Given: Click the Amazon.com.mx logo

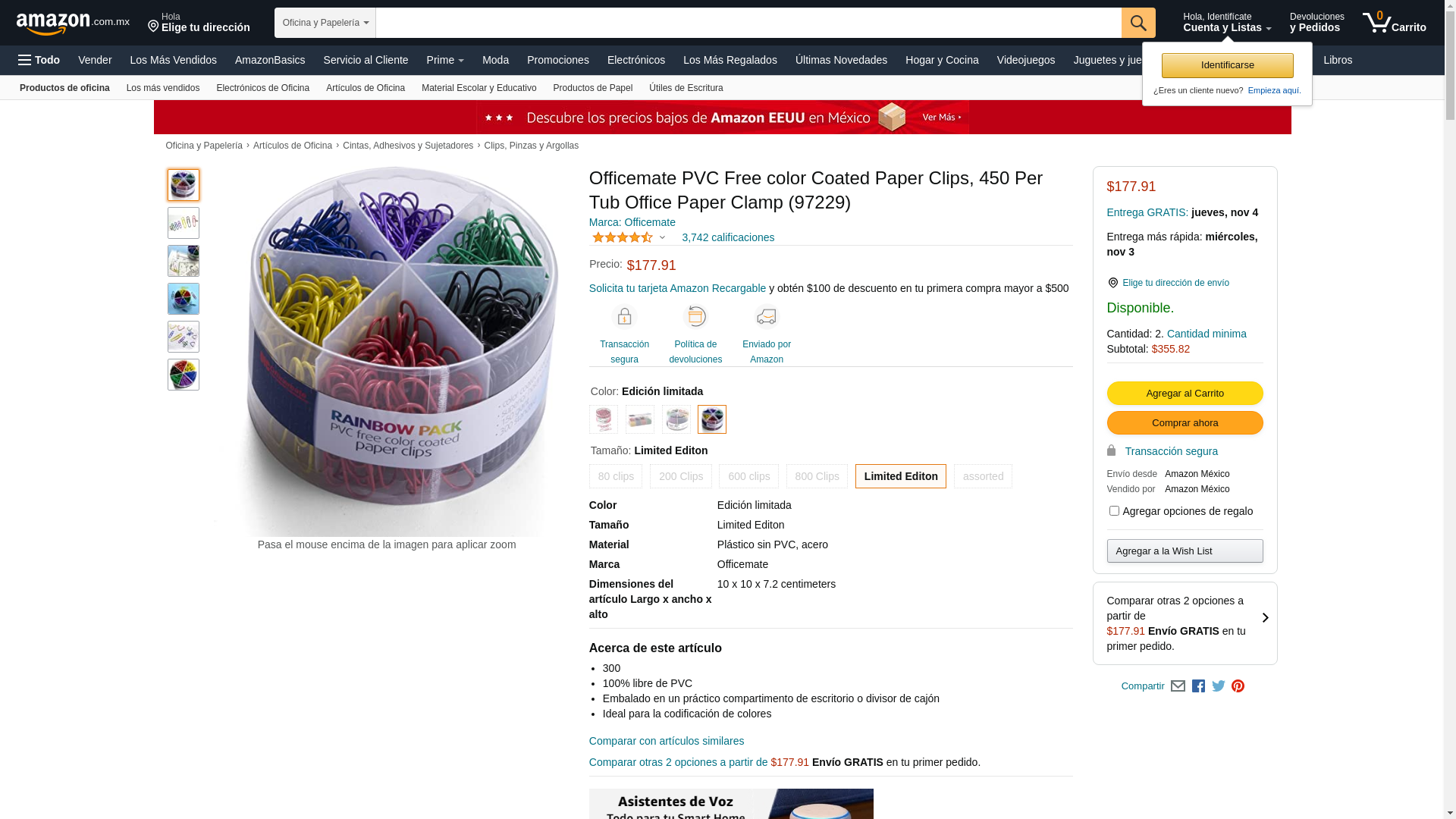Looking at the screenshot, I should pos(73,24).
